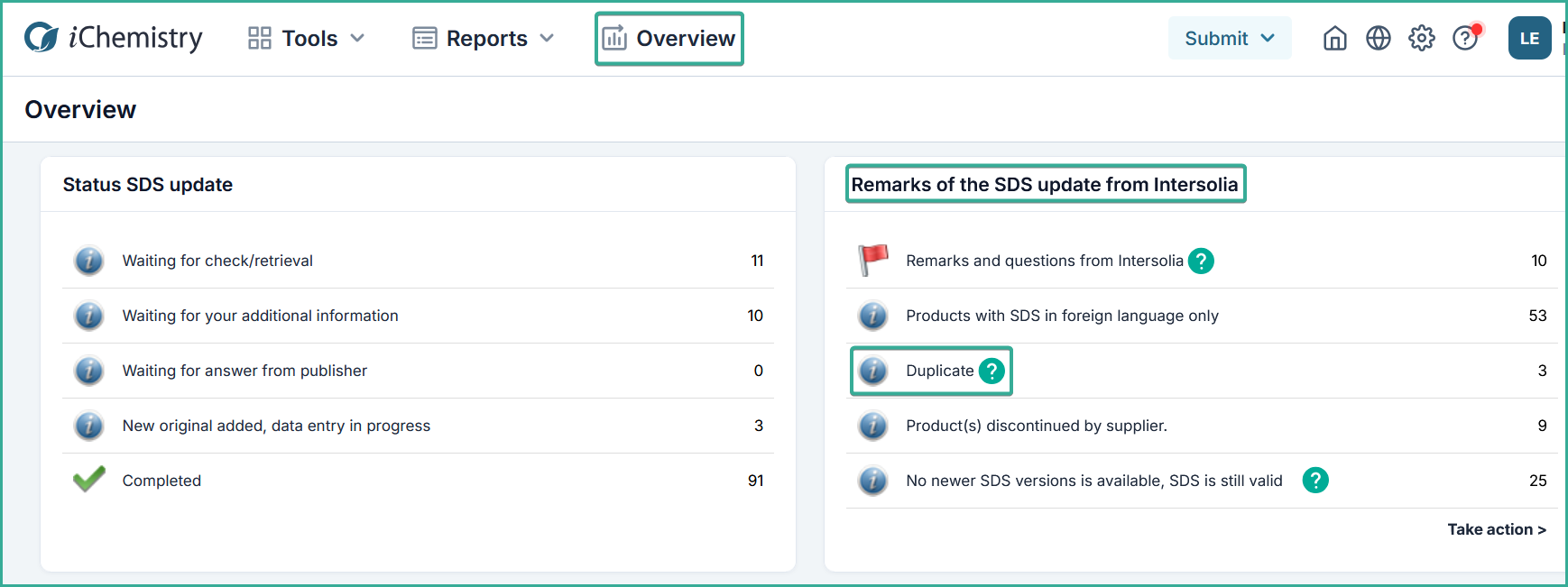Click info icon for Waiting for check/retrieval
Viewport: 1568px width, 587px height.
(88, 261)
